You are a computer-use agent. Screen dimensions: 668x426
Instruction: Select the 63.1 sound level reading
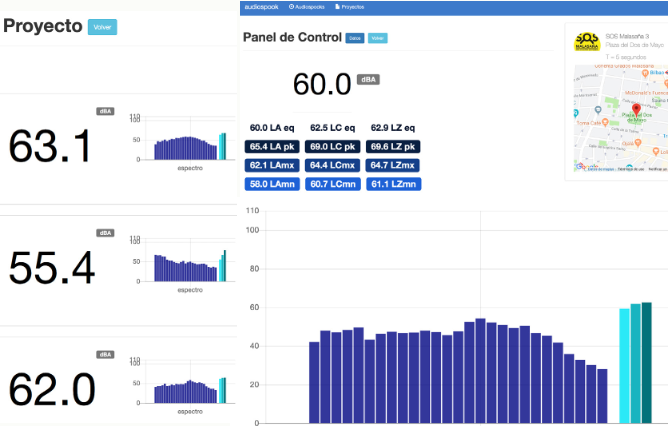50,146
